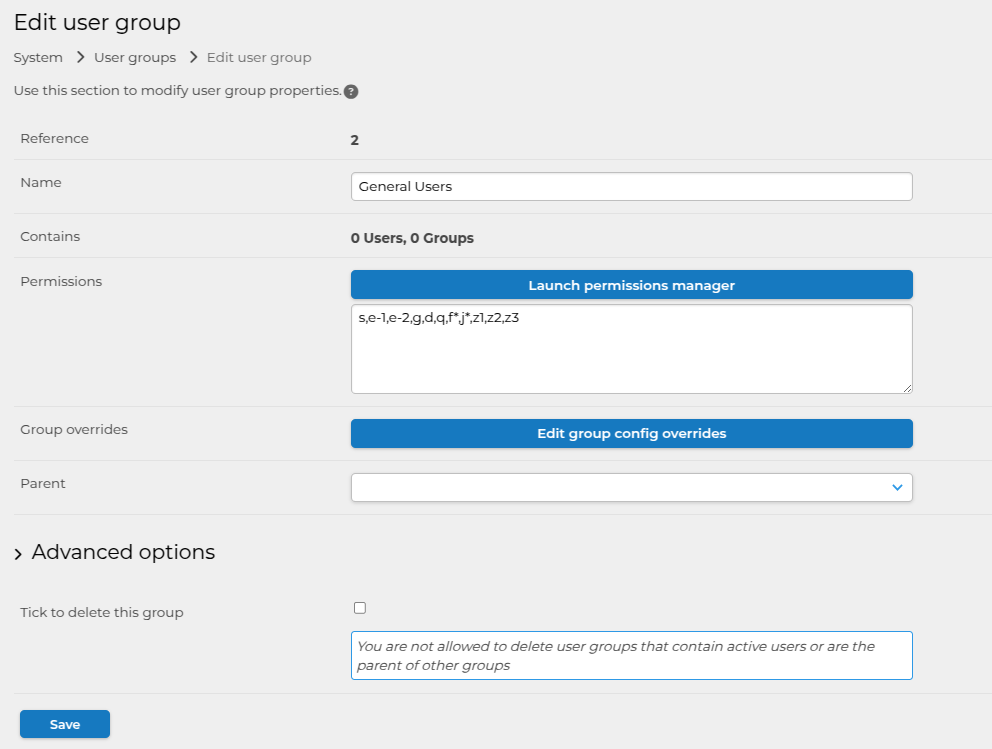The height and width of the screenshot is (749, 992).
Task: Click the Advanced options arrow icon
Action: click(18, 554)
